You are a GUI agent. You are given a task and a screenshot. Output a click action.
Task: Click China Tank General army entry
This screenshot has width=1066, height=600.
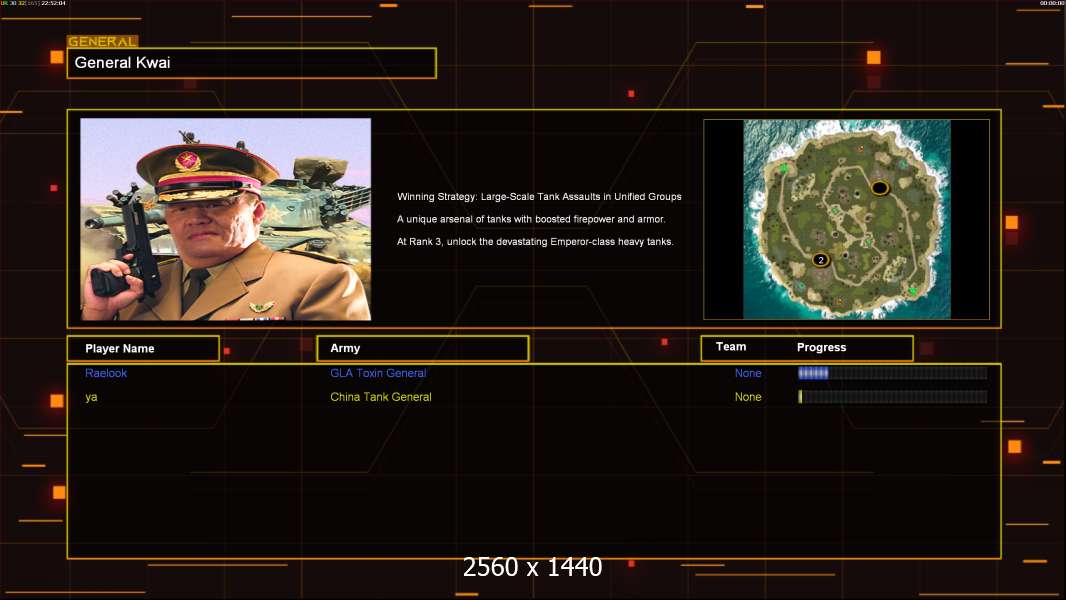click(381, 397)
